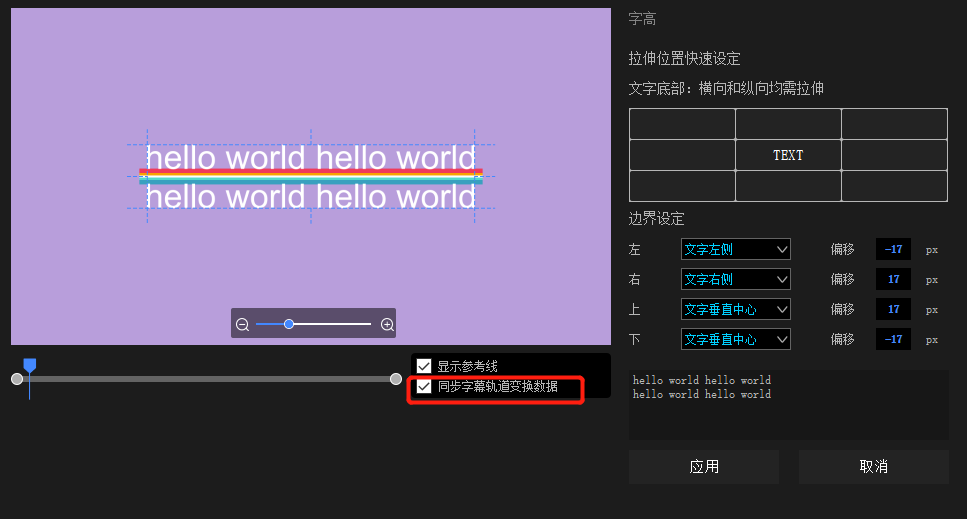Toggle the 同步字幕轨道变换数据 checkbox

click(x=424, y=386)
